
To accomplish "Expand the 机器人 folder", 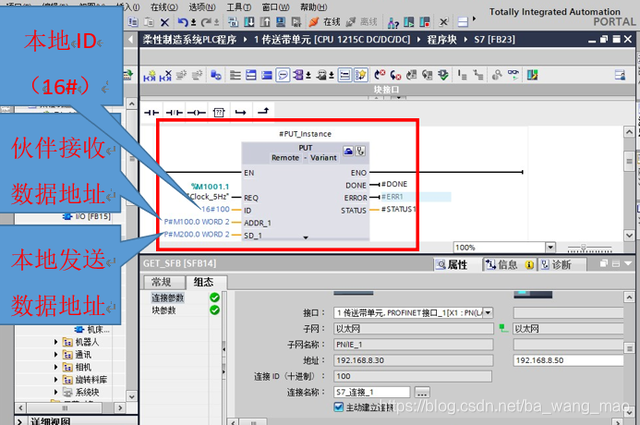I will click(56, 342).
